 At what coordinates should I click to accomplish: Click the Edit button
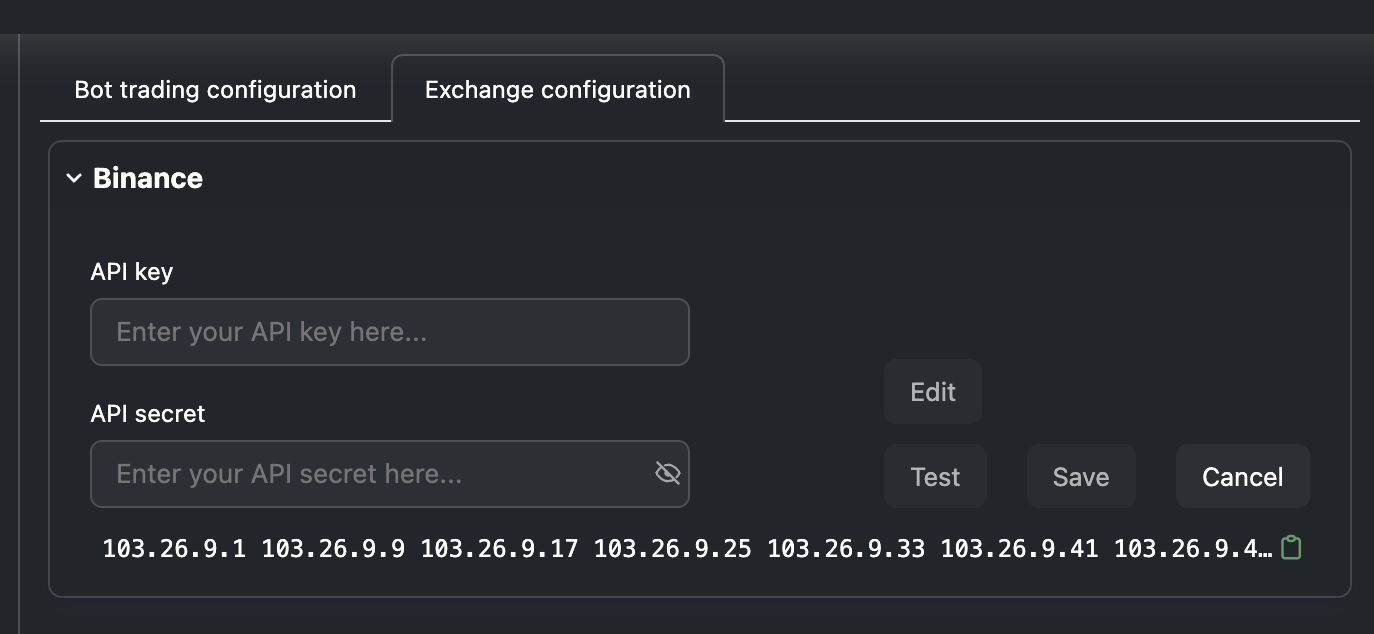click(933, 392)
